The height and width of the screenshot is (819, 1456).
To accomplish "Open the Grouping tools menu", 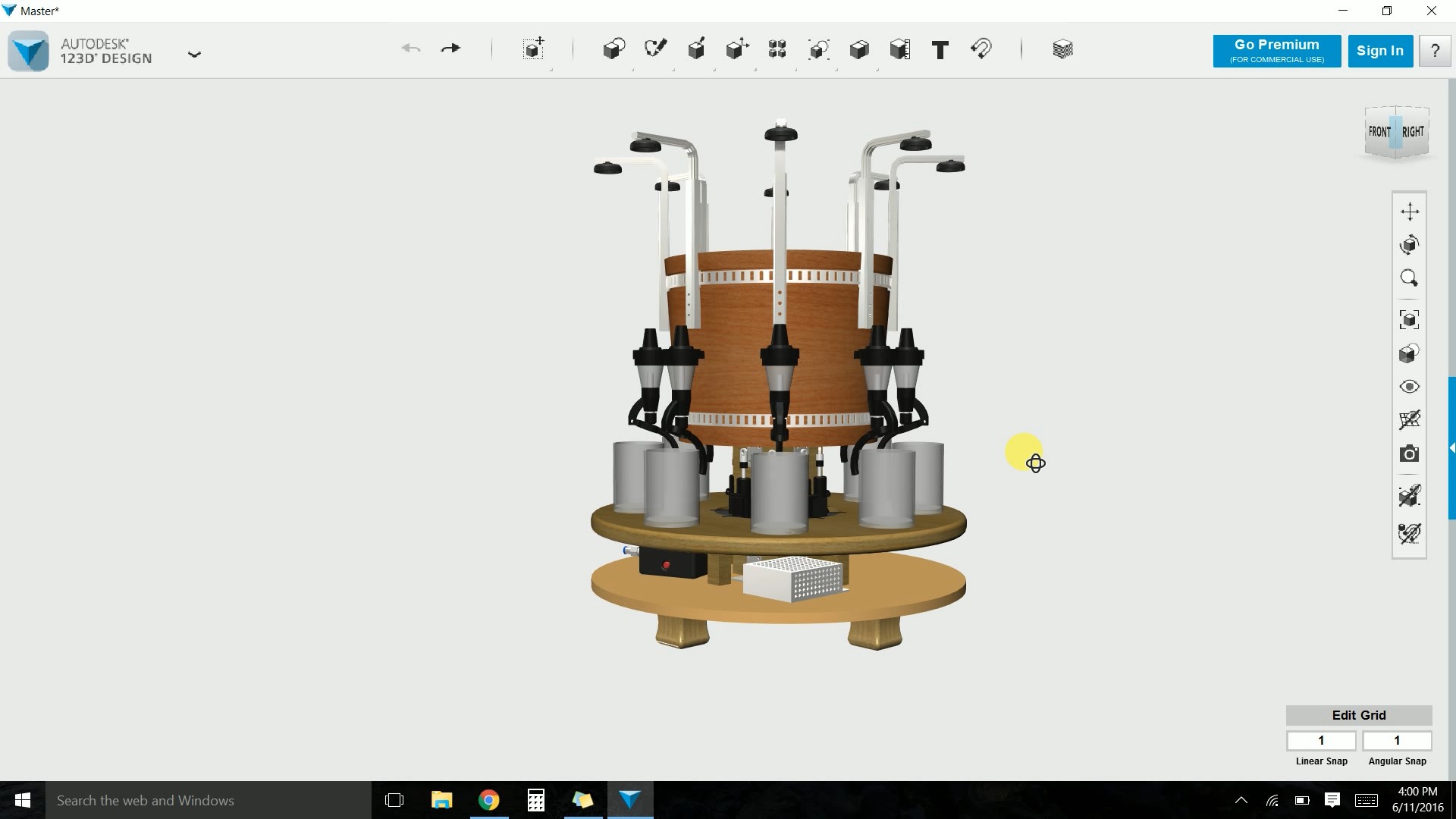I will pos(818,49).
